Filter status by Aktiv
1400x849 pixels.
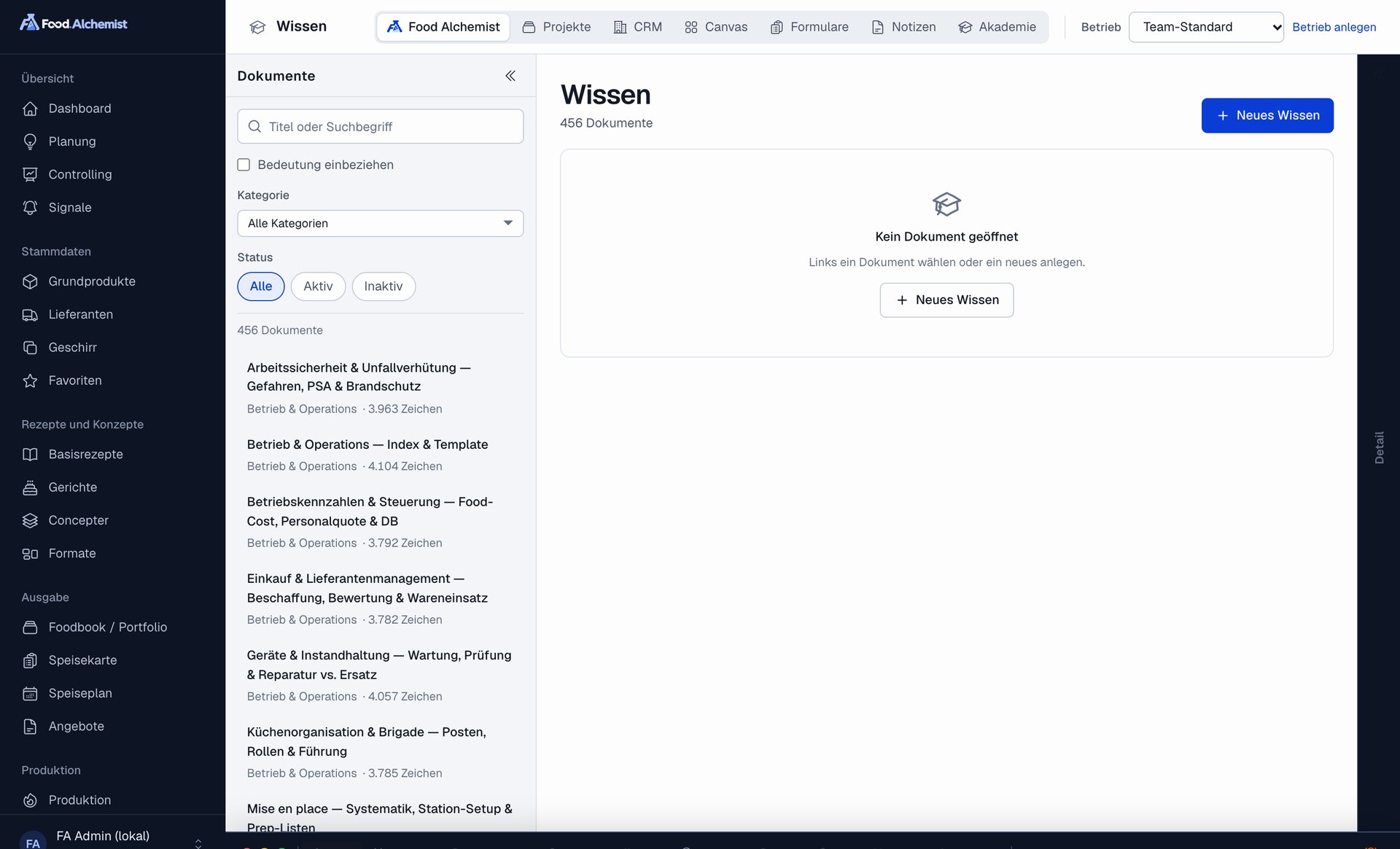tap(318, 286)
